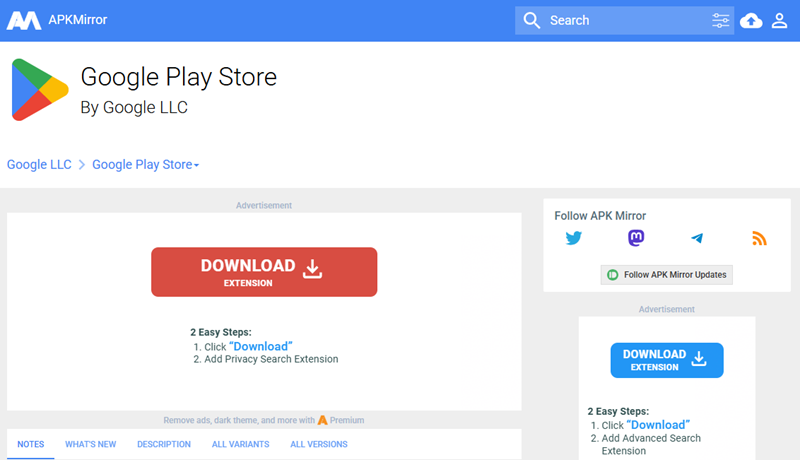Click the chevron separator after Google LLC
800x460 pixels.
click(82, 165)
